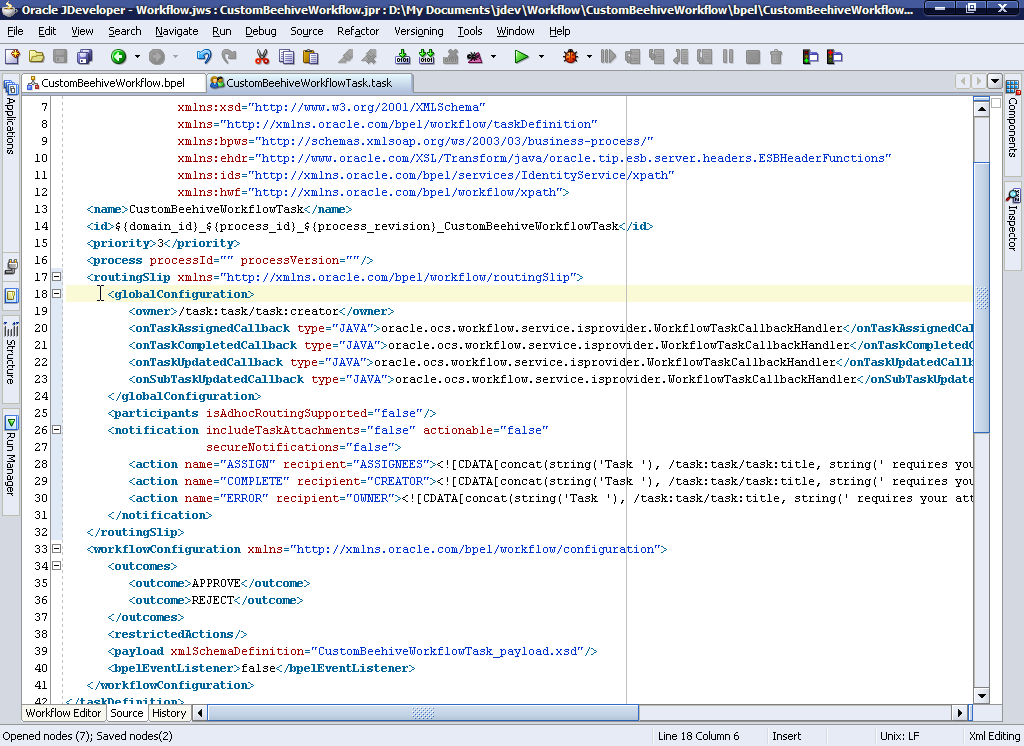The image size is (1024, 746).
Task: Collapse the workflowConfiguration element on line 33
Action: 56,549
